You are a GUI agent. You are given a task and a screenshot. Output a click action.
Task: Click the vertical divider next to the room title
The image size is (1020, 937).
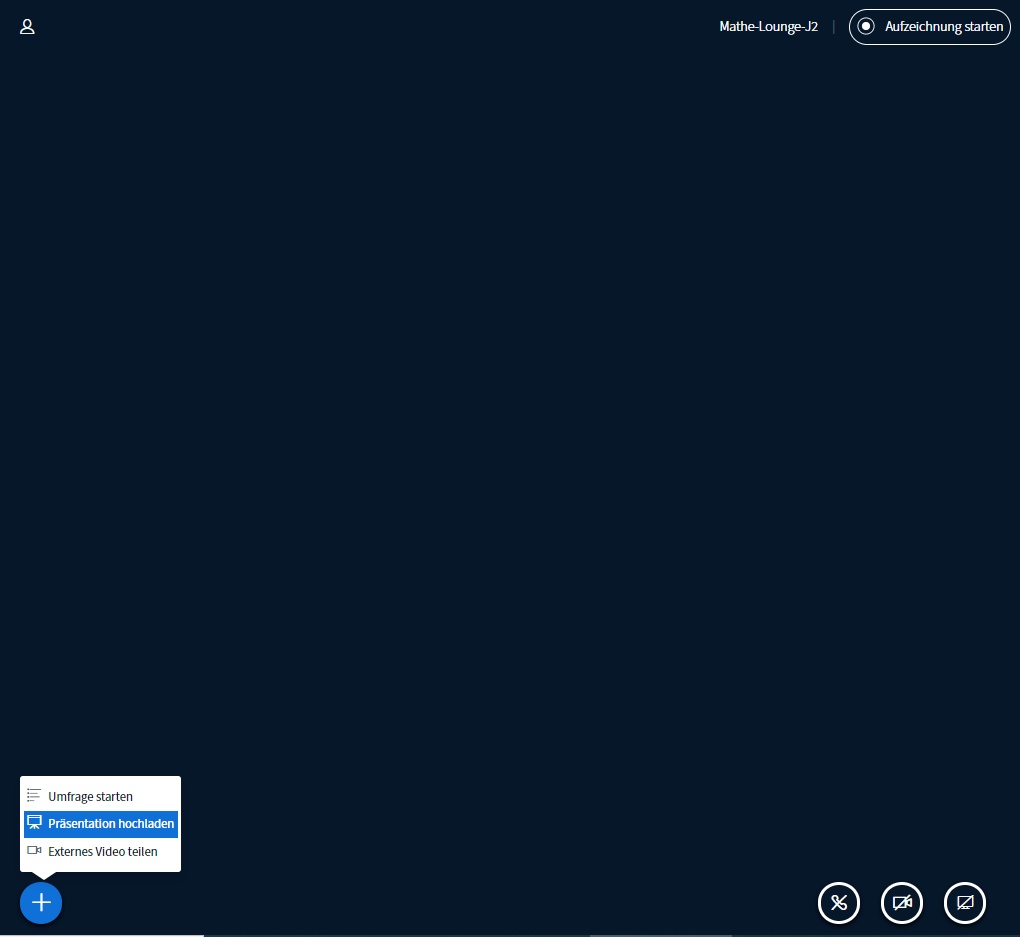833,27
